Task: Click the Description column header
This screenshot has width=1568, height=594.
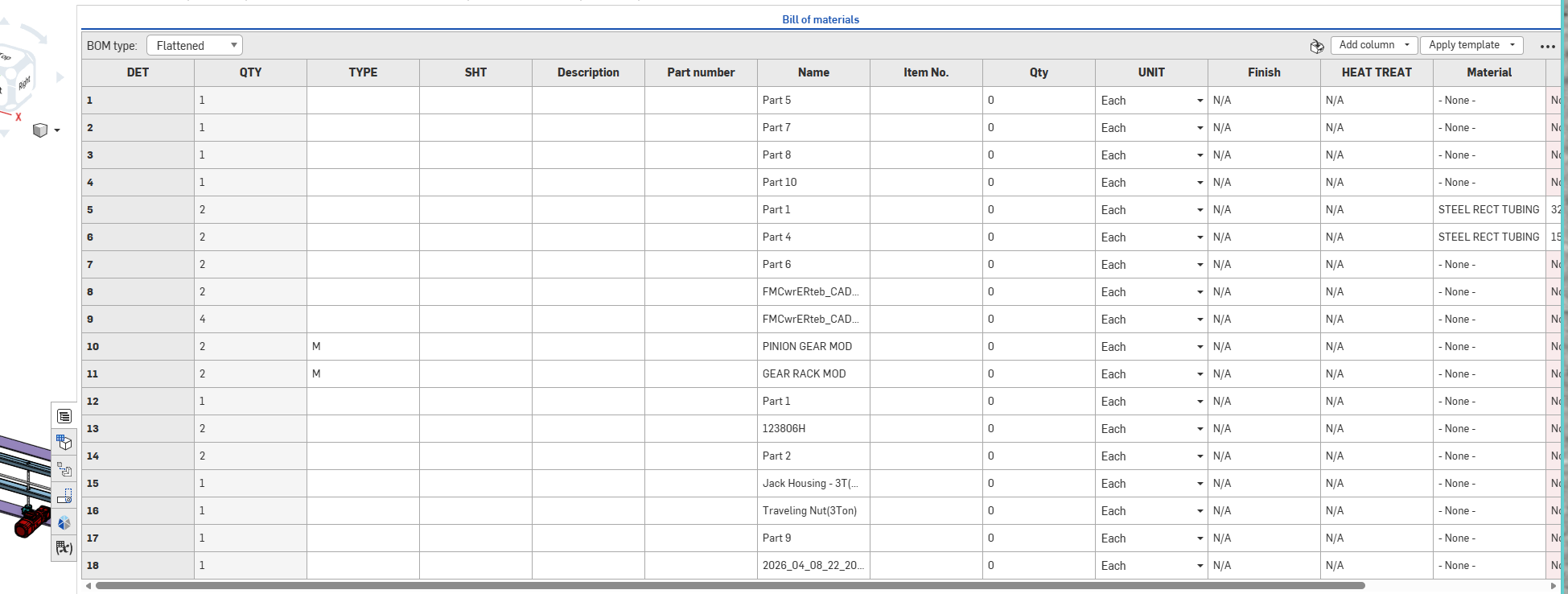Action: (x=588, y=72)
